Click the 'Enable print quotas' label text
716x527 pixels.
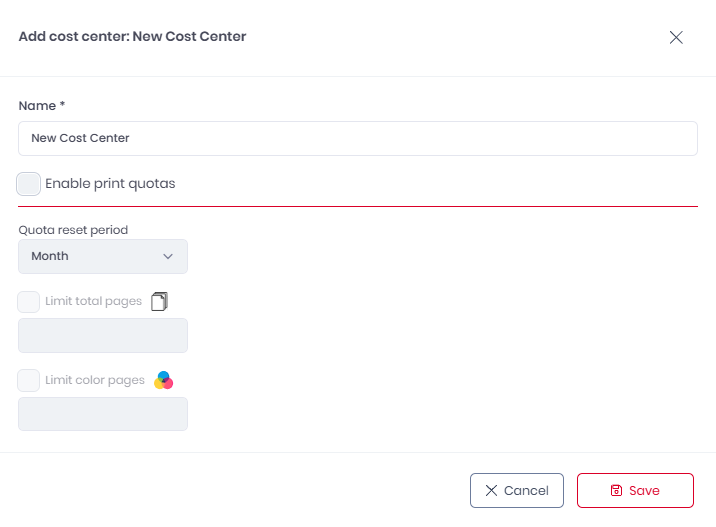tap(110, 184)
